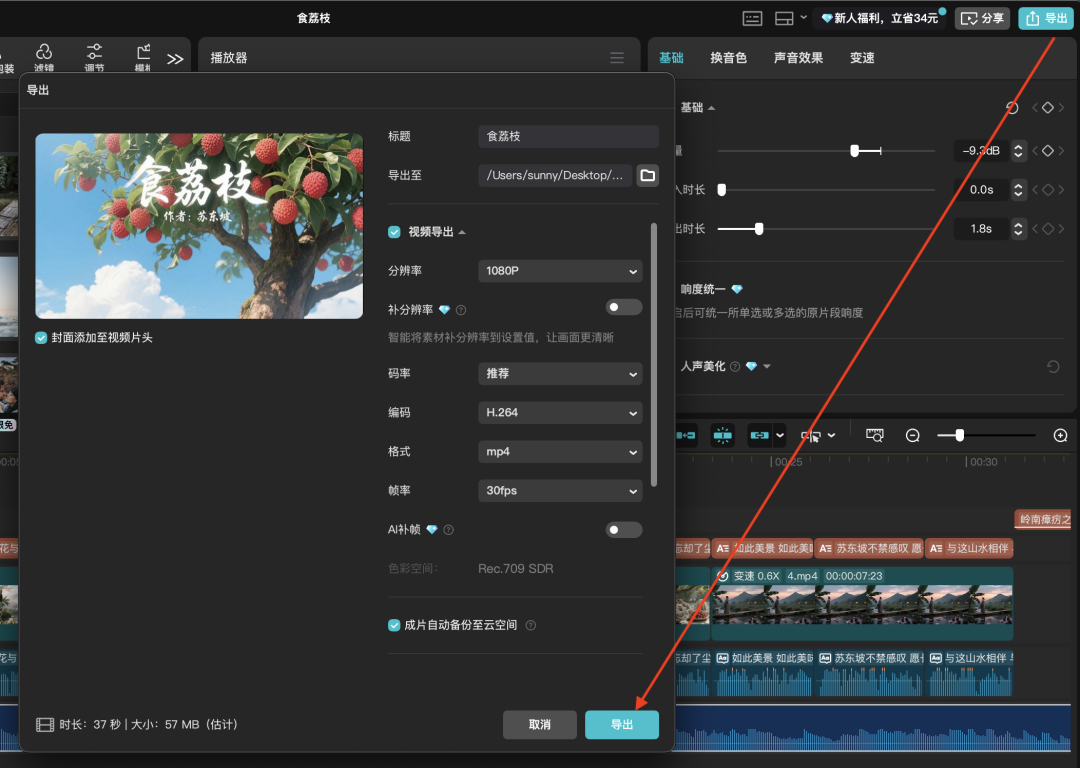1080x768 pixels.
Task: Open the layout switcher icon in title bar
Action: coord(784,18)
